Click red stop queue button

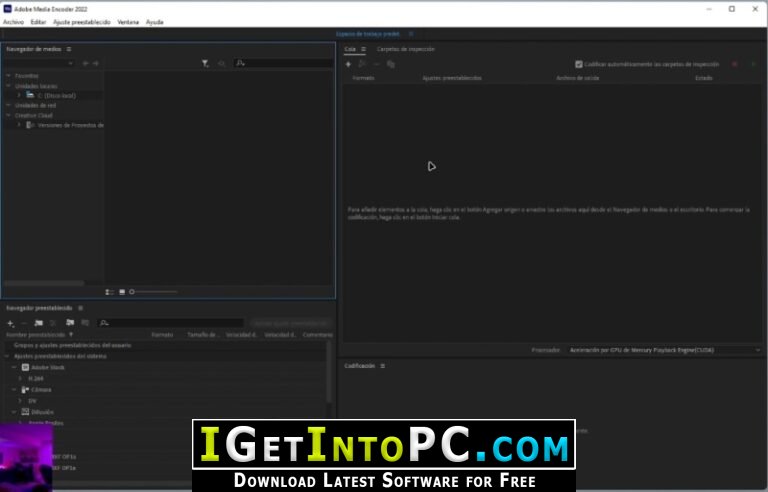click(734, 64)
